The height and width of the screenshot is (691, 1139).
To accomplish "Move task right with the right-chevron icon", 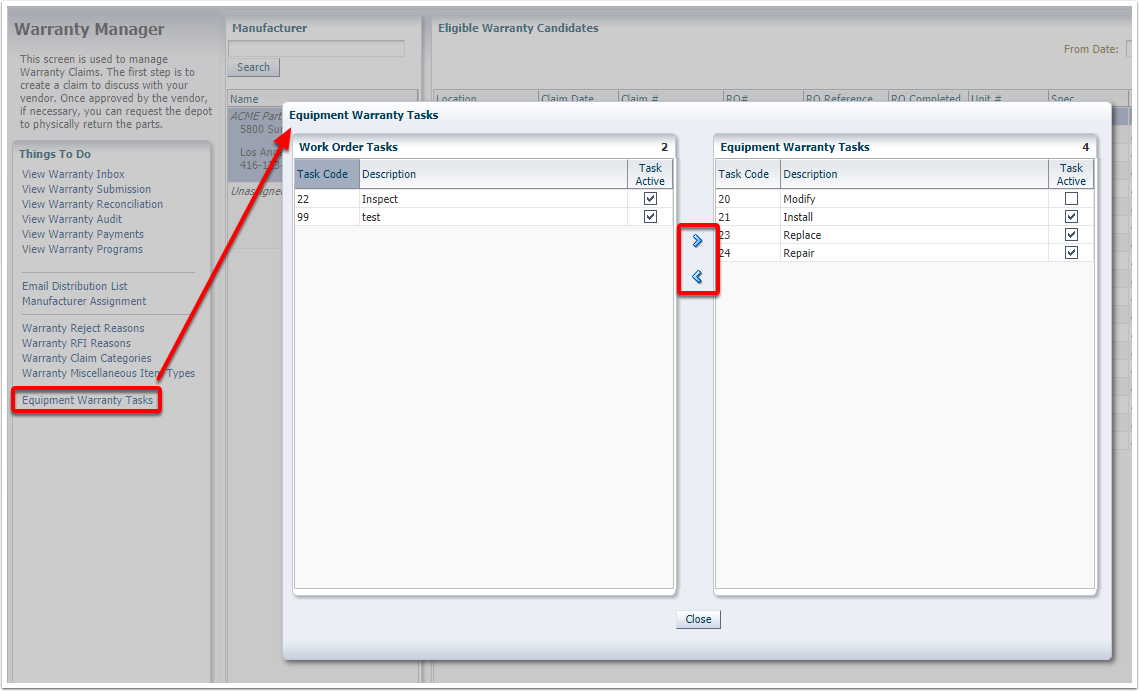I will (697, 241).
